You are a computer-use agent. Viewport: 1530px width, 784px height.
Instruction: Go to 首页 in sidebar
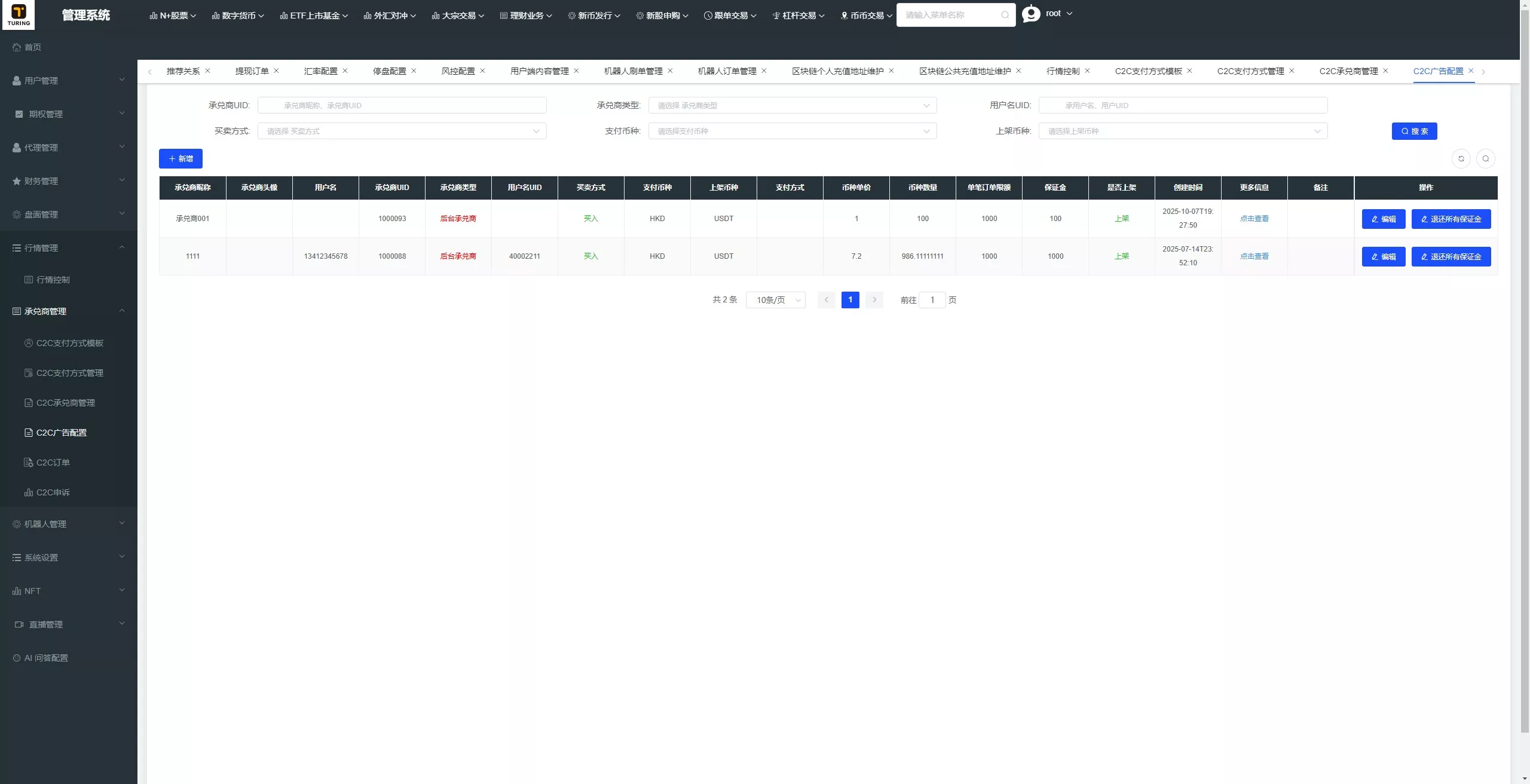(69, 47)
